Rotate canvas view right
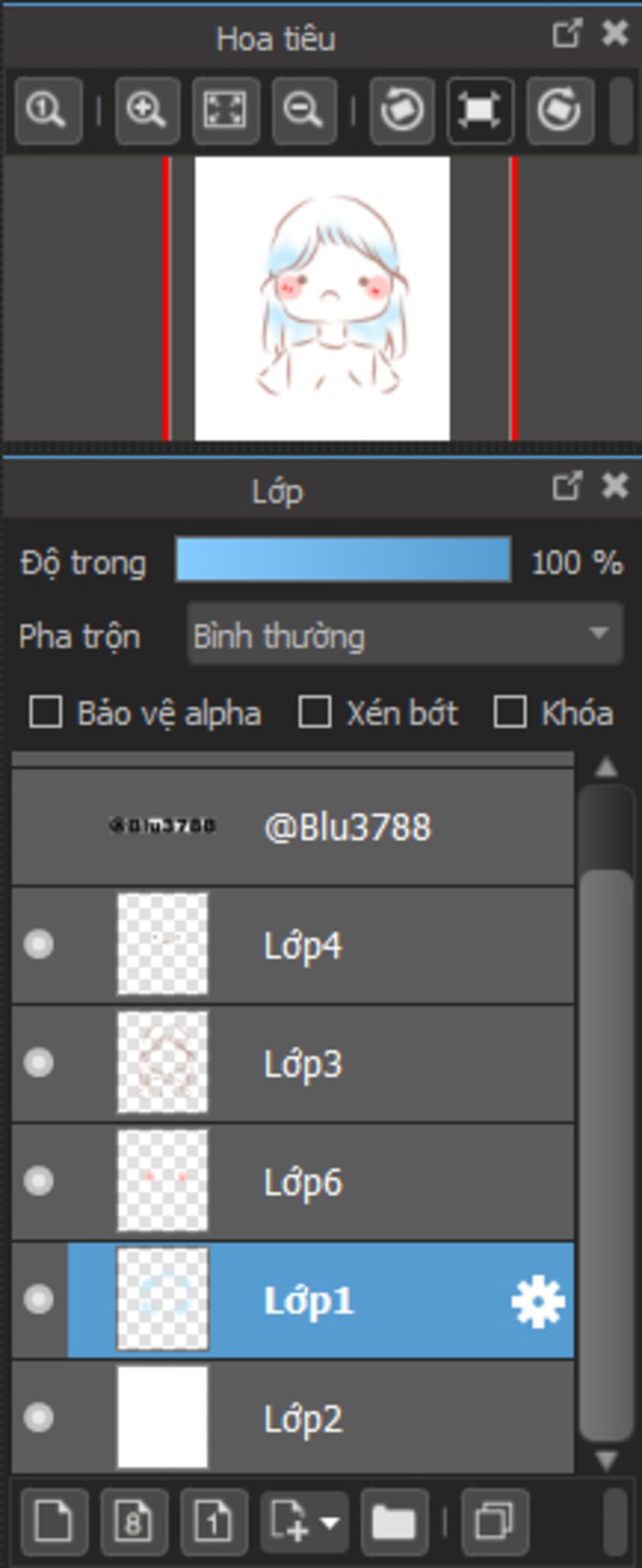Image resolution: width=642 pixels, height=1568 pixels. point(559,111)
